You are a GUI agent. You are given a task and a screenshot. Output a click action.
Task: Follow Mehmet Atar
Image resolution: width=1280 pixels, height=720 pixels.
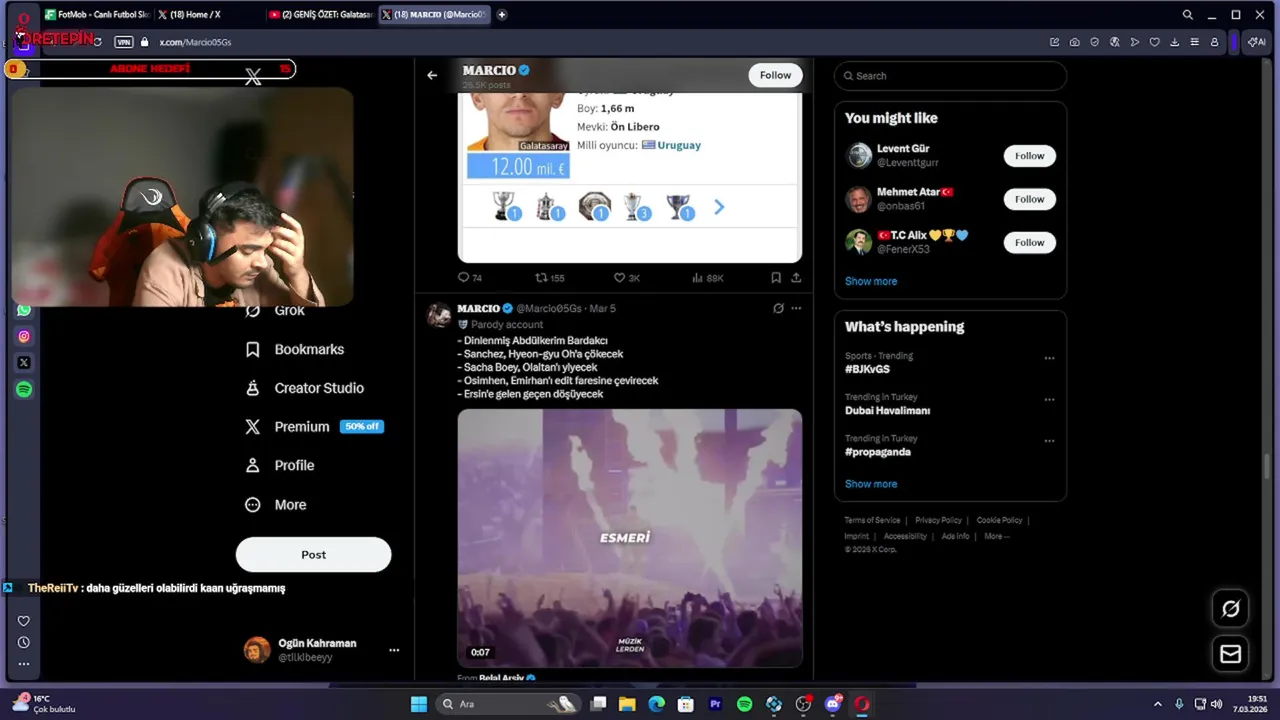(x=1029, y=199)
